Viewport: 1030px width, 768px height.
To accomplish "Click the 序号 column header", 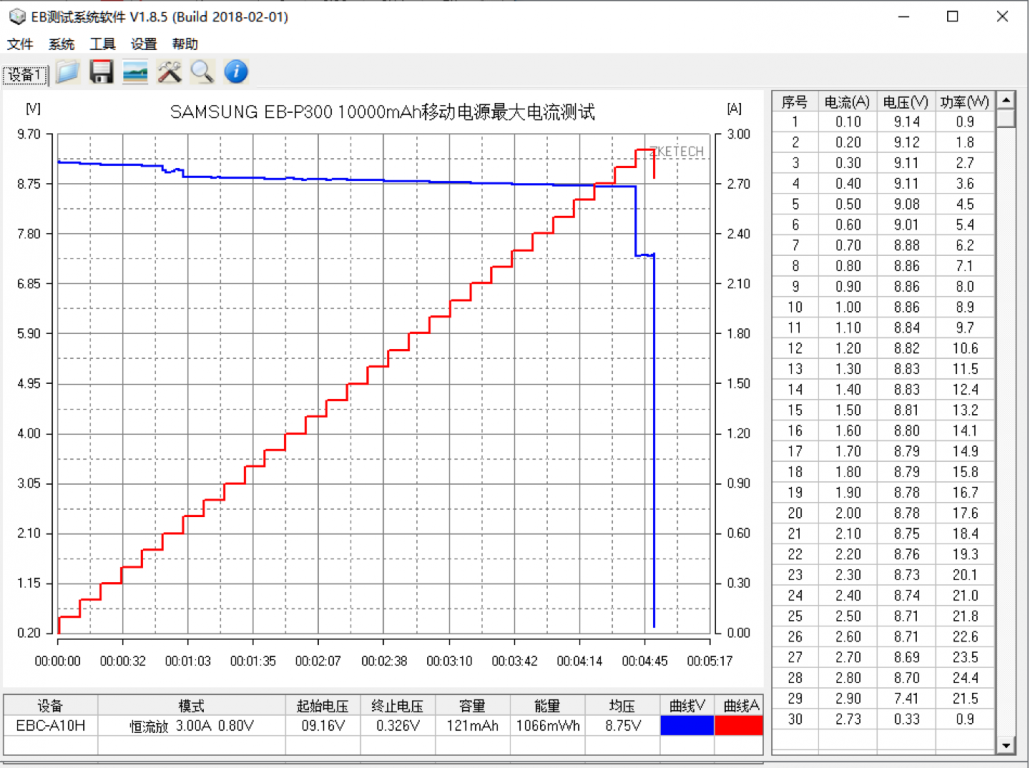I will [795, 102].
